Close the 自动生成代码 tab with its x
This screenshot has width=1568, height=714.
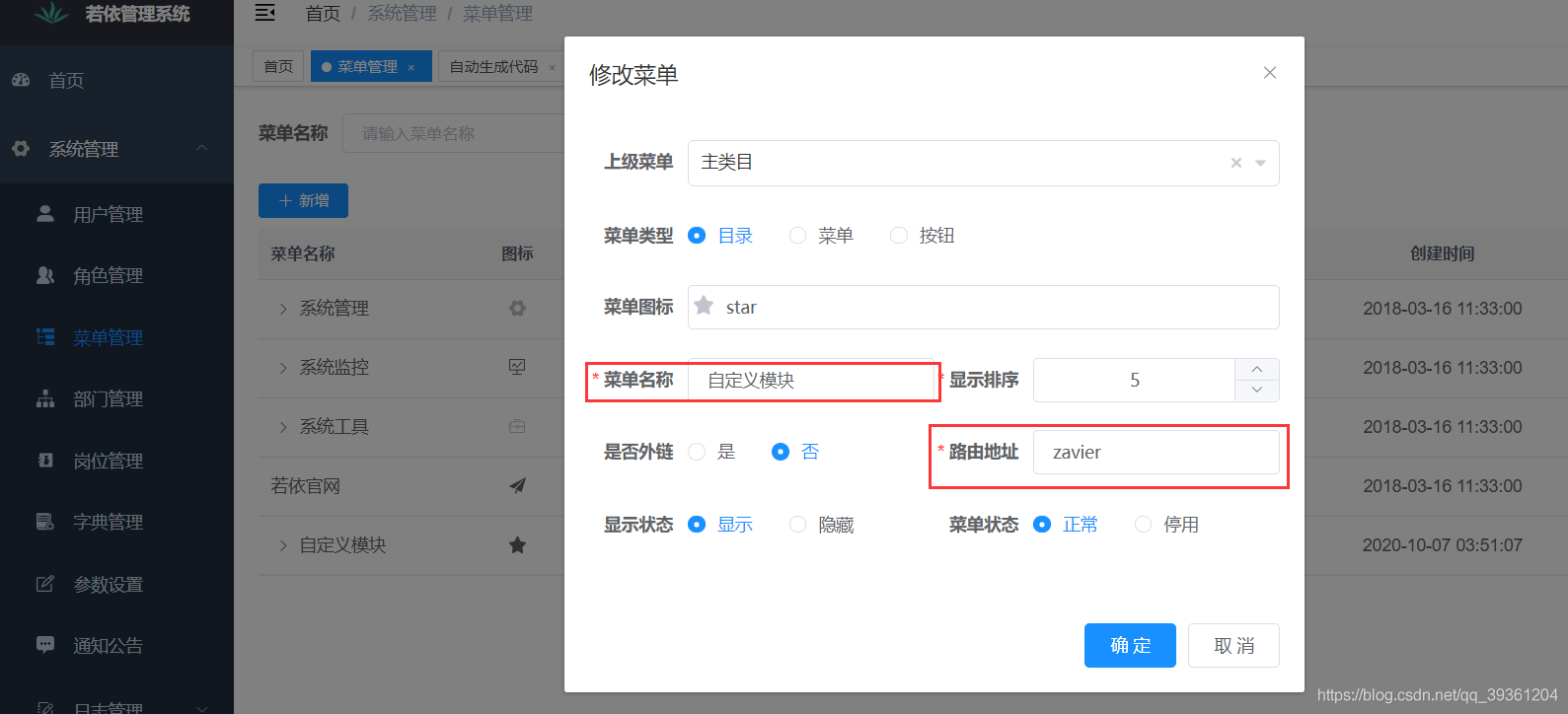pos(552,67)
